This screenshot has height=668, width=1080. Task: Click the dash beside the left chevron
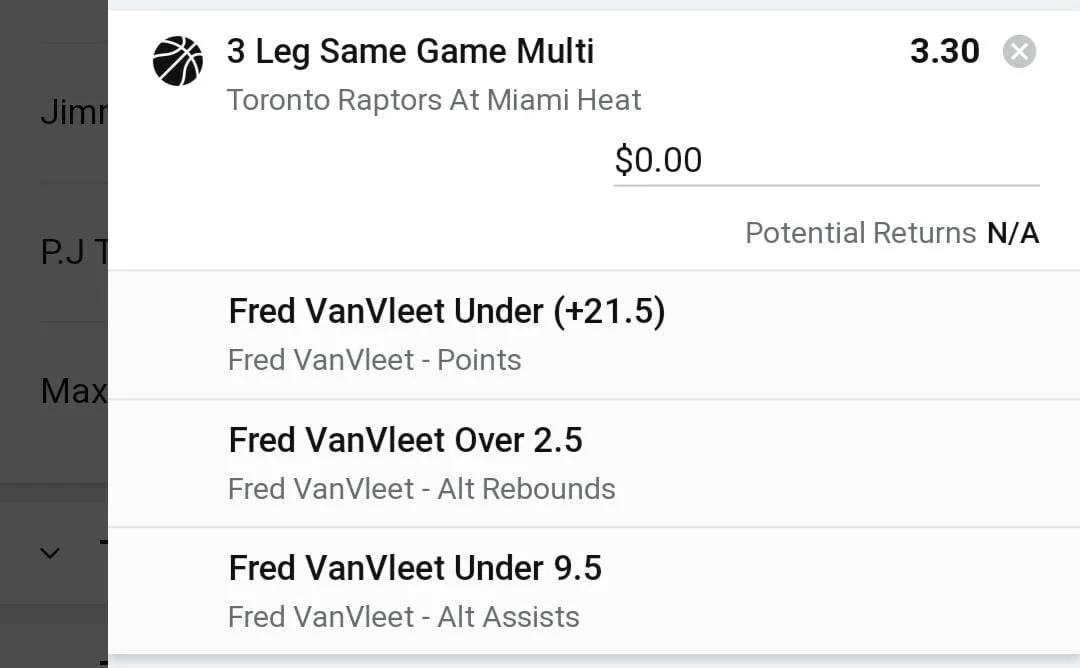[x=103, y=543]
